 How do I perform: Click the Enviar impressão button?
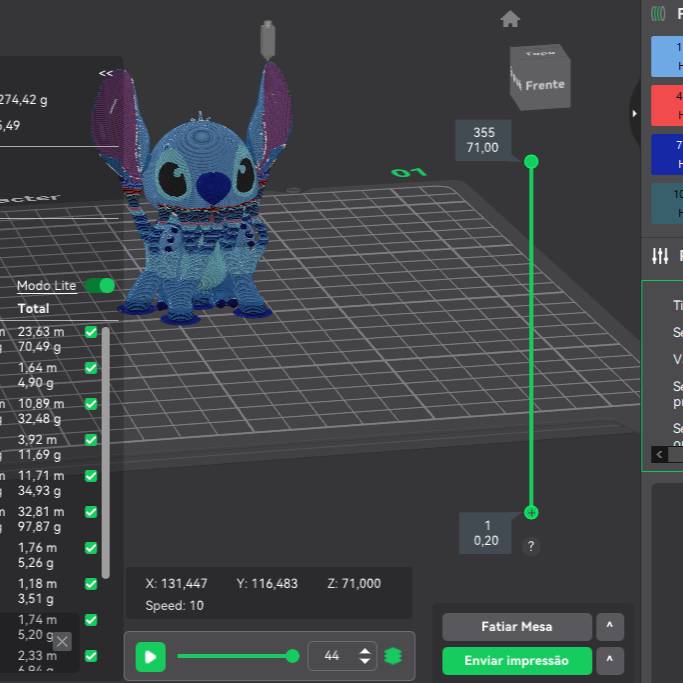coord(517,661)
